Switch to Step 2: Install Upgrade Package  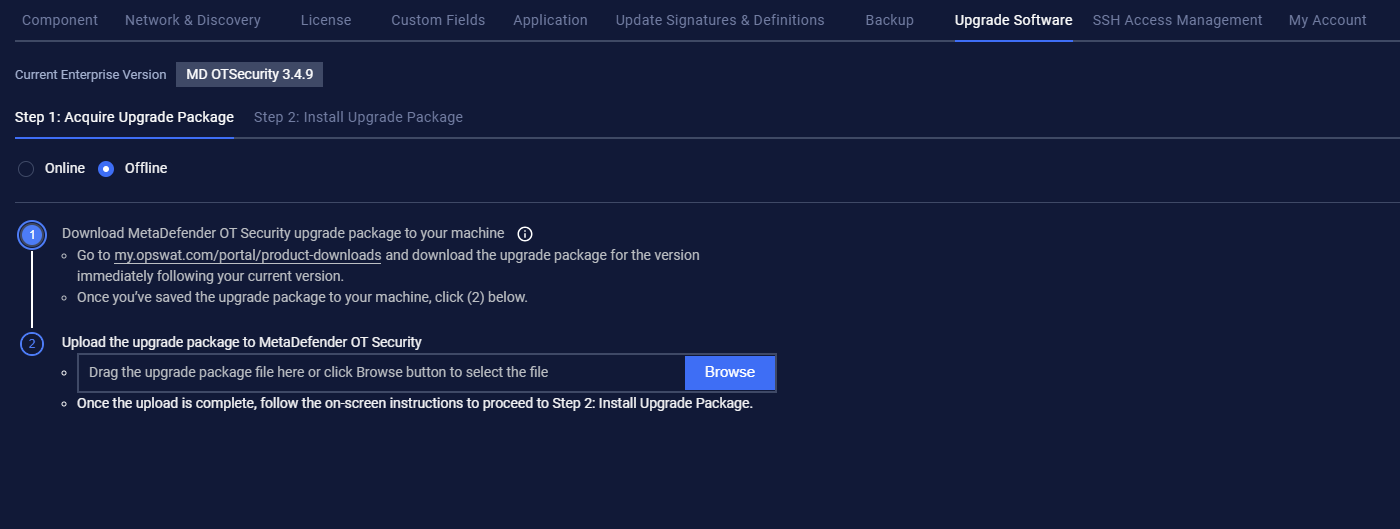(x=358, y=117)
